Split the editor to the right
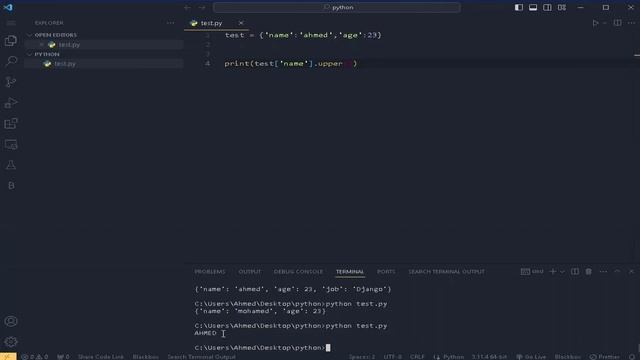The width and height of the screenshot is (640, 360). [x=618, y=23]
